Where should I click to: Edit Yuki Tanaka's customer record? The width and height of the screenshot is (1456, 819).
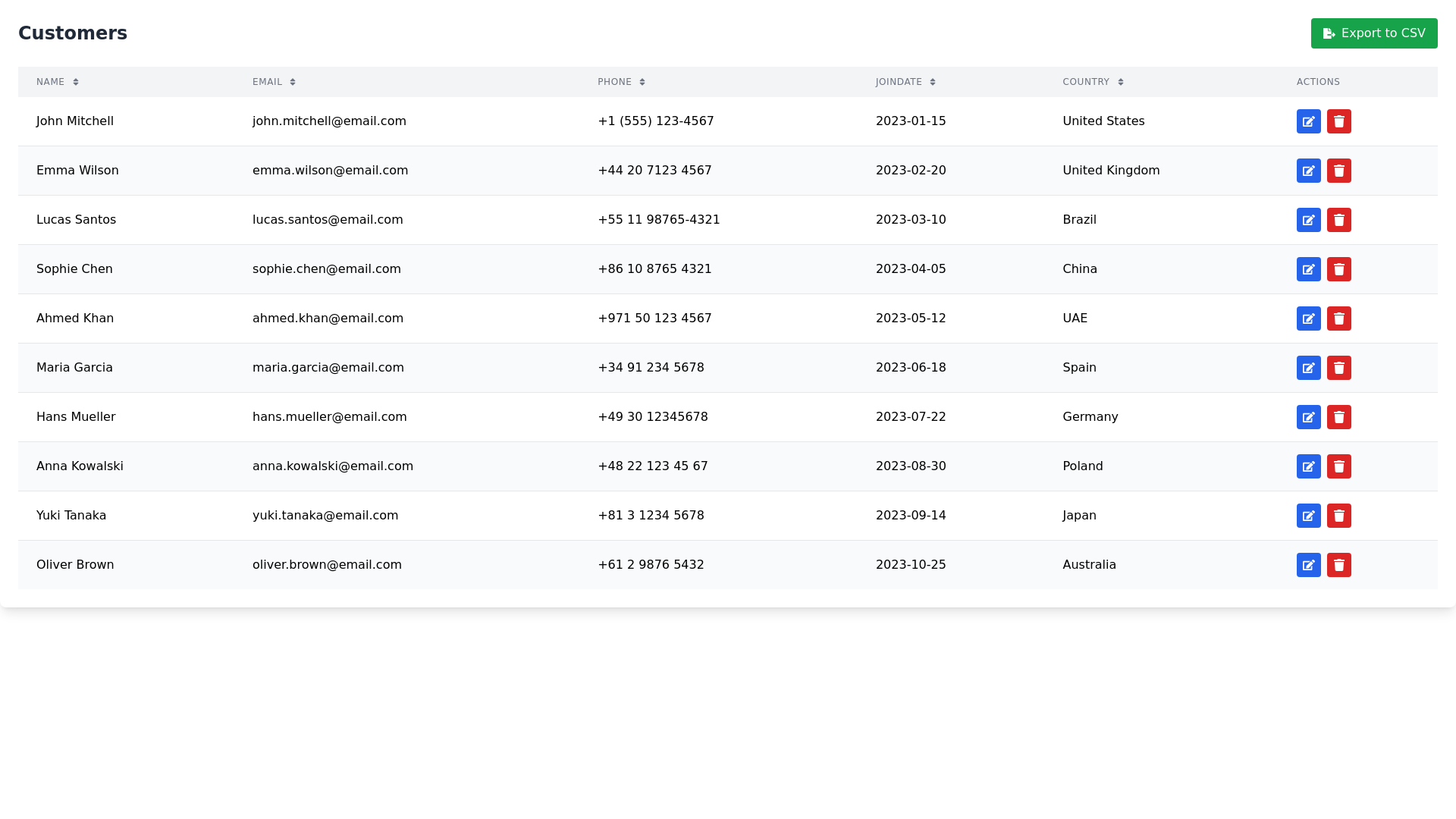tap(1308, 516)
